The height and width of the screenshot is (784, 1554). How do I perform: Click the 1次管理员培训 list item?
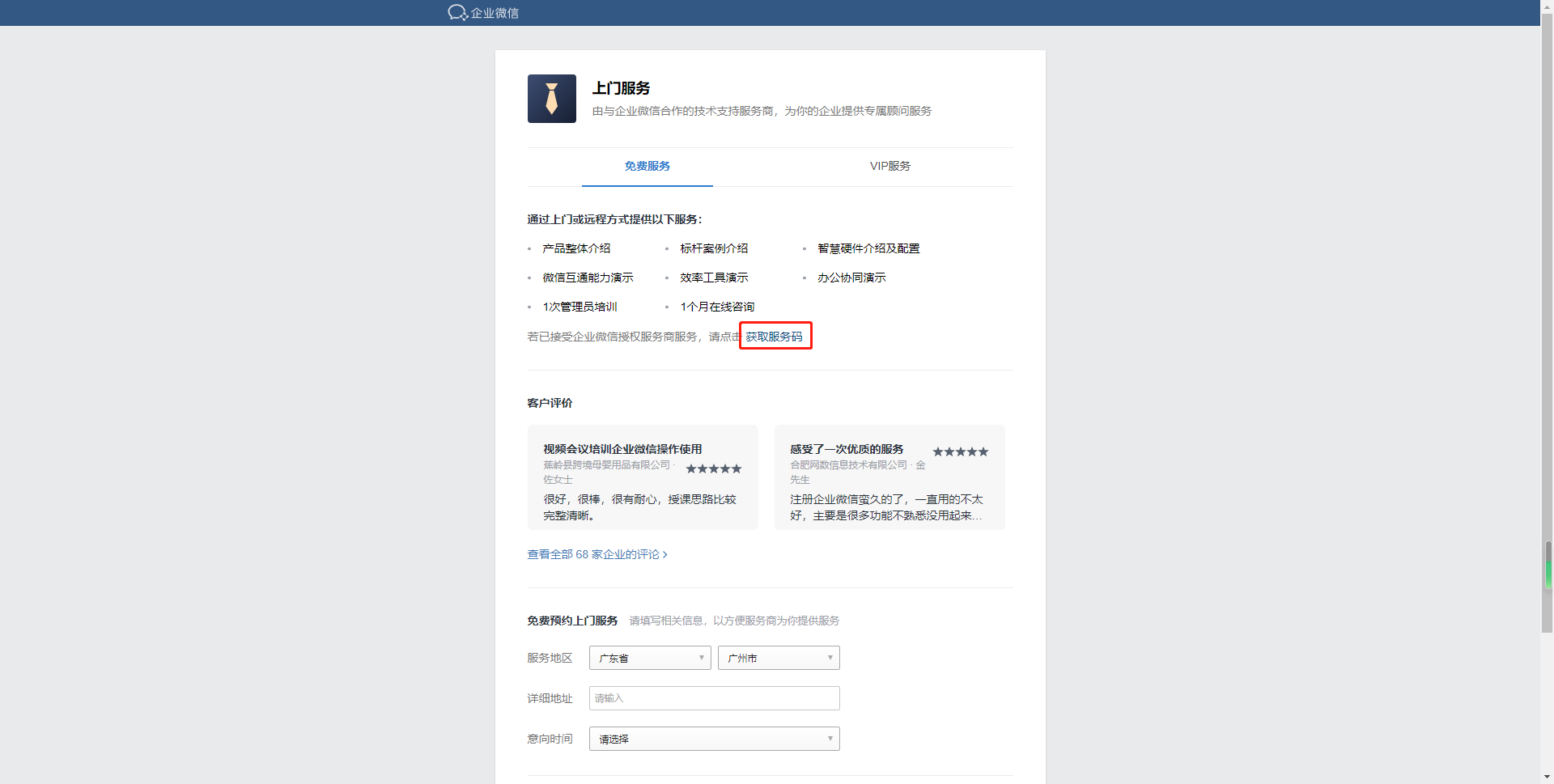click(x=580, y=307)
